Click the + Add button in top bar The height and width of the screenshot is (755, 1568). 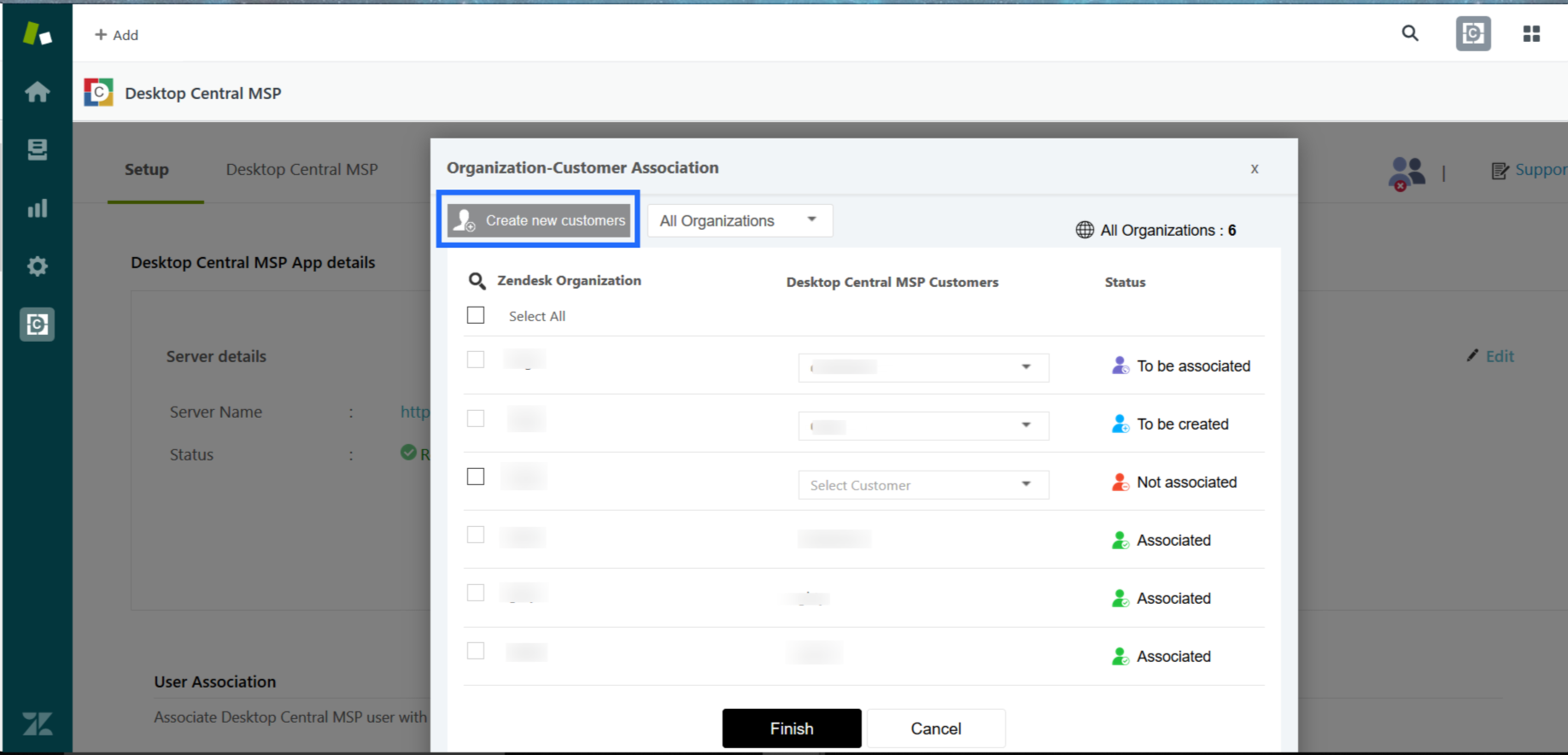pos(116,35)
